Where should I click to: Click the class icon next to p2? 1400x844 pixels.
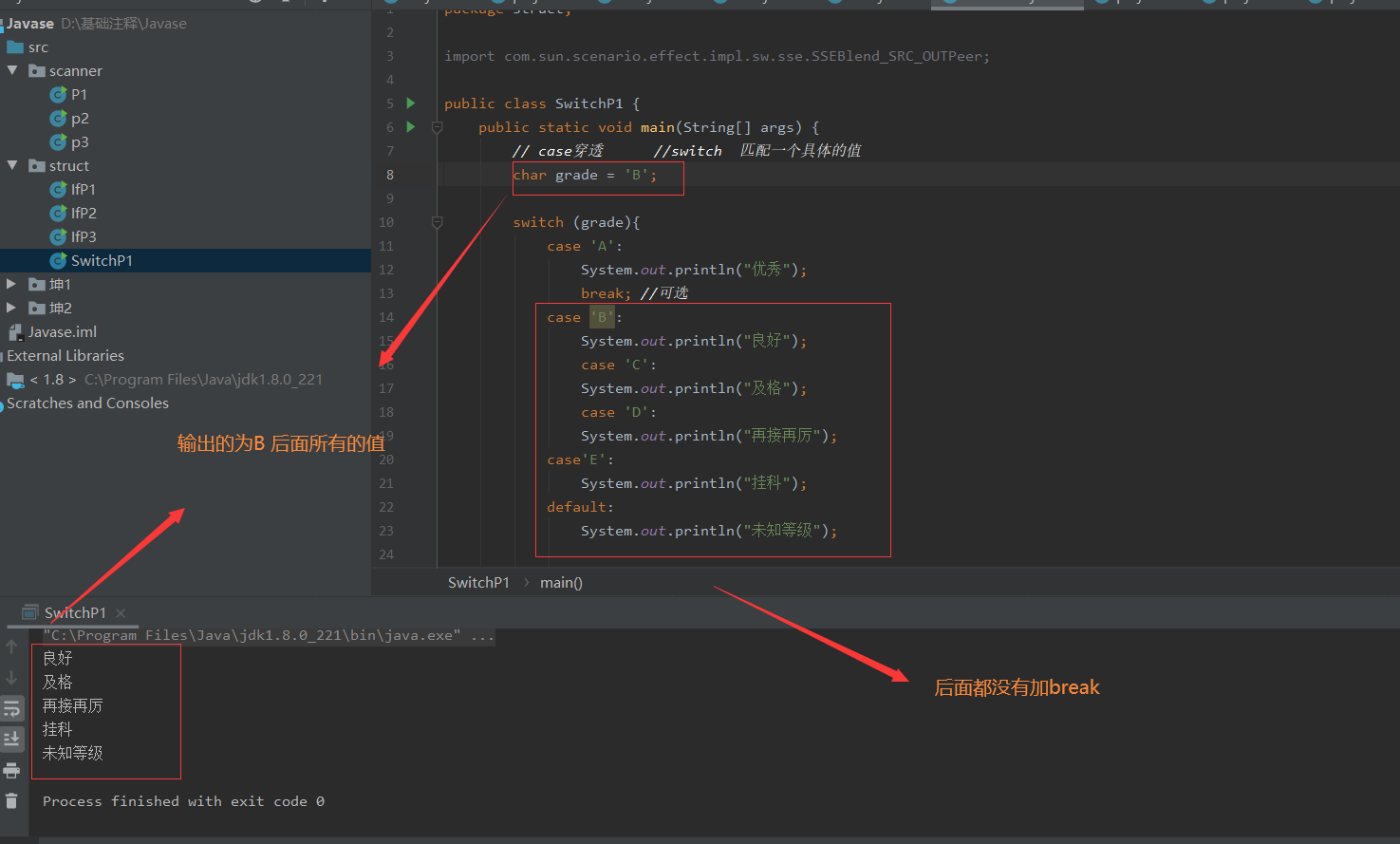pyautogui.click(x=58, y=118)
